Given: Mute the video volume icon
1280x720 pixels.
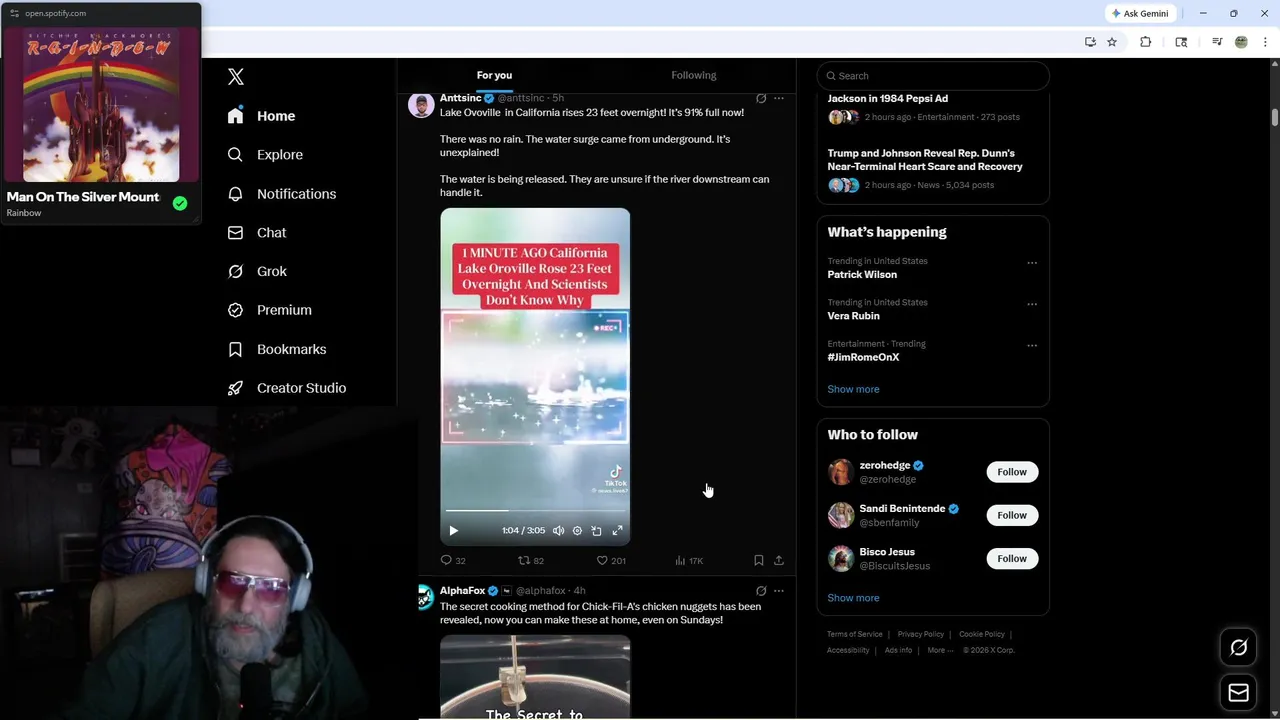Looking at the screenshot, I should click(x=558, y=531).
